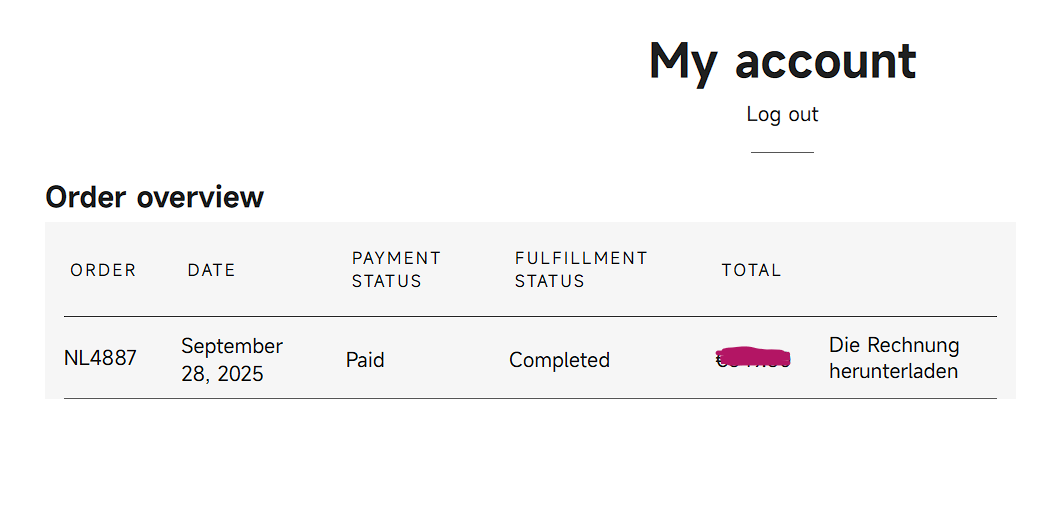Click the word September in the date
This screenshot has height=521, width=1037.
pyautogui.click(x=231, y=346)
